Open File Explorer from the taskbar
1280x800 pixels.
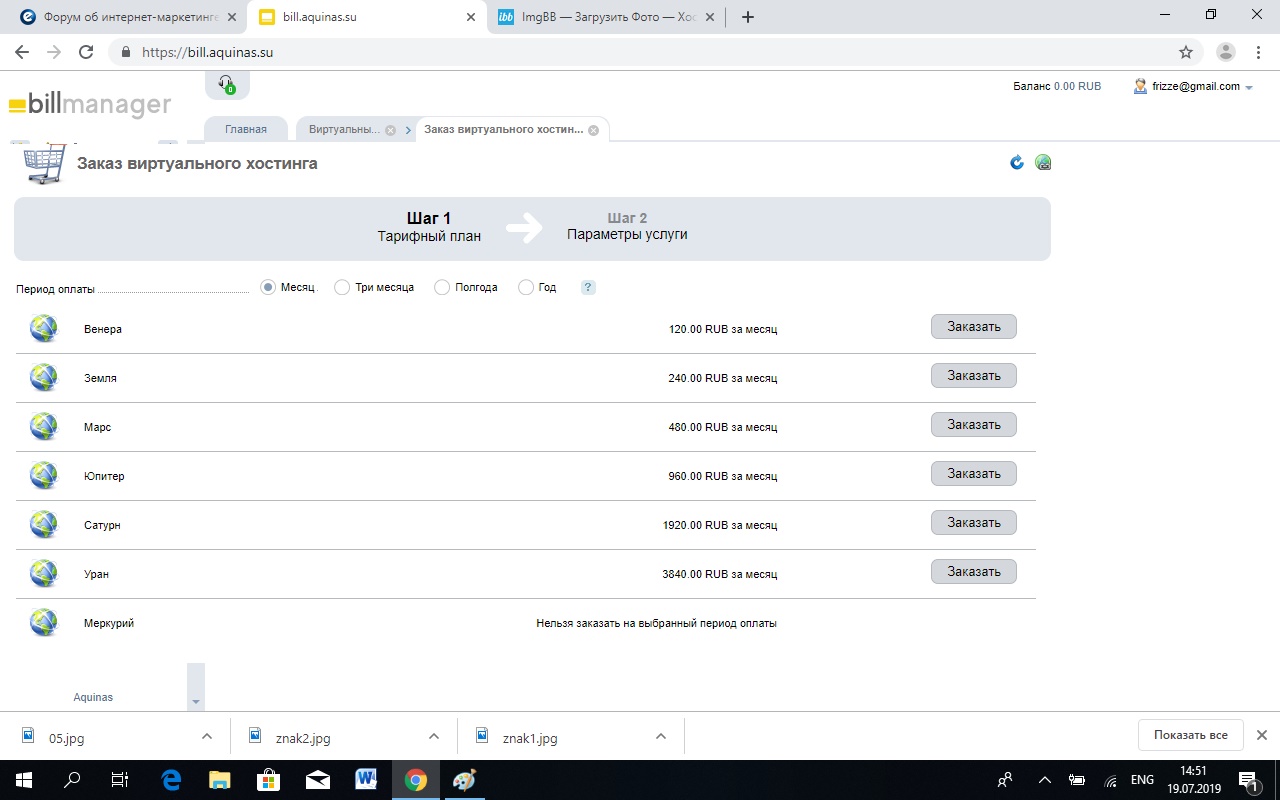[x=220, y=780]
